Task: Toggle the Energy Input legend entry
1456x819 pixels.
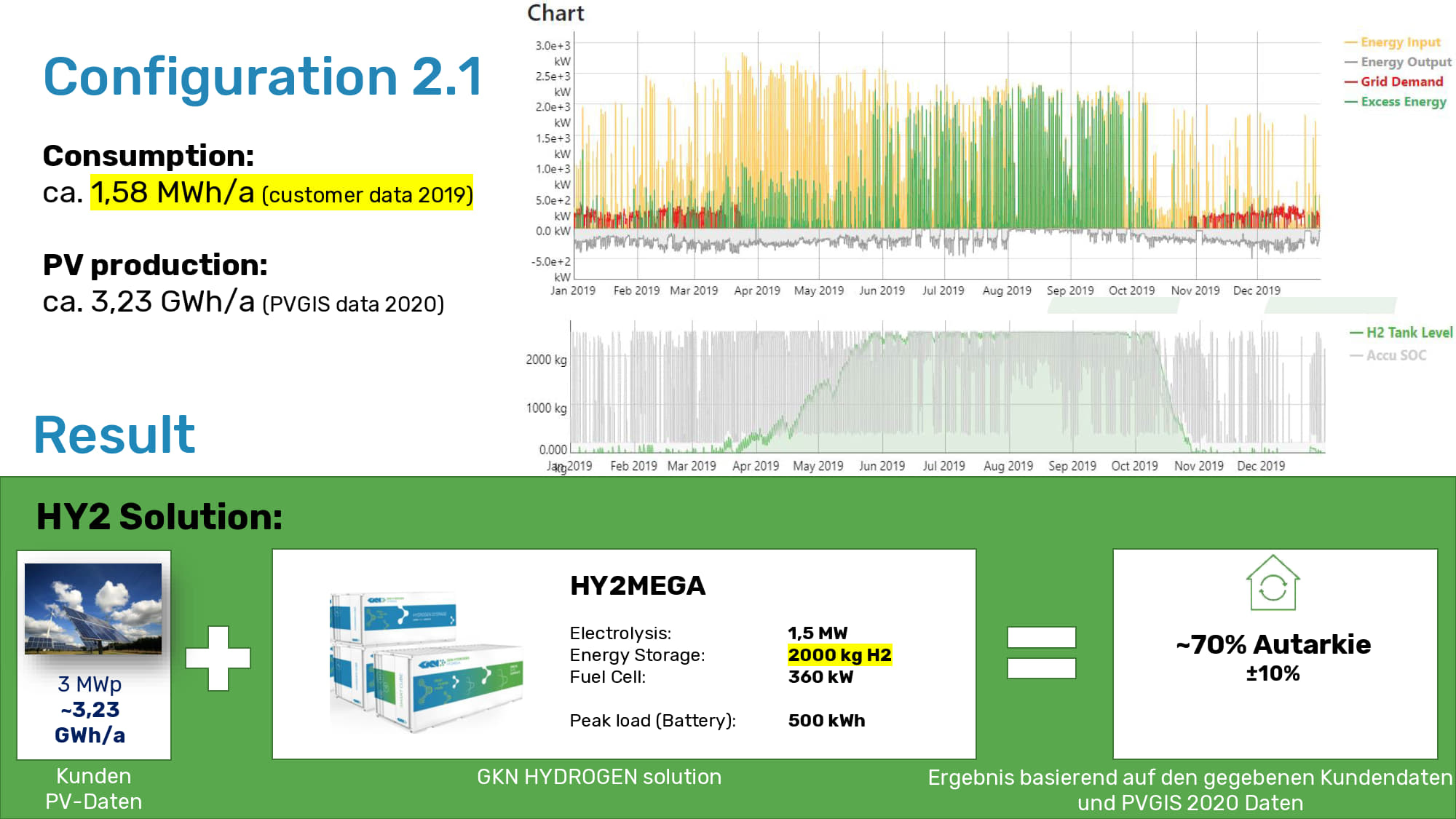Action: [1393, 42]
